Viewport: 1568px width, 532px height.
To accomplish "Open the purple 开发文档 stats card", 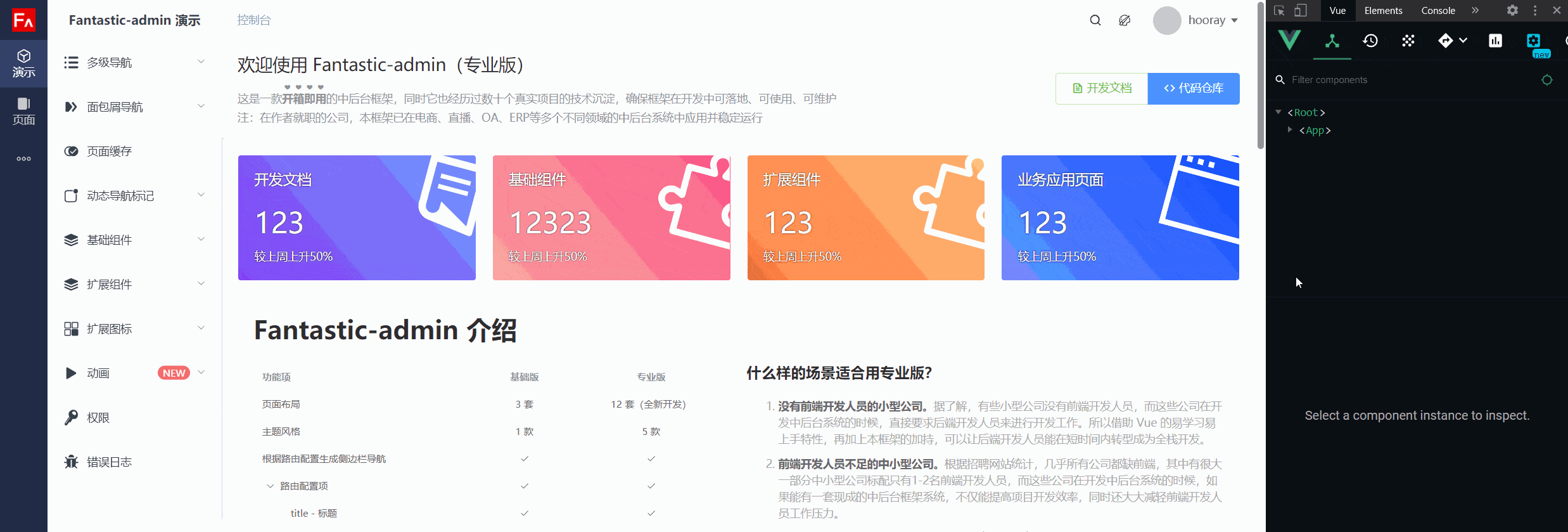I will click(x=357, y=217).
